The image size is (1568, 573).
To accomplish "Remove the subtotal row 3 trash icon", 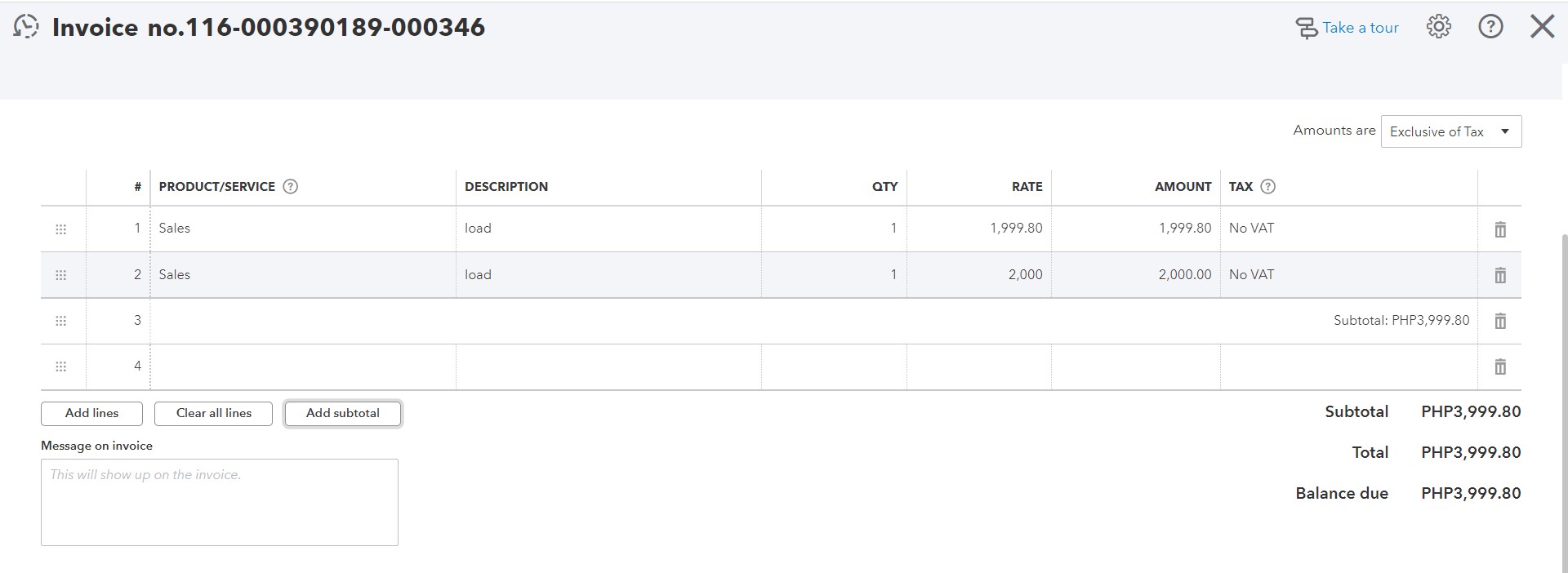I will (x=1500, y=321).
